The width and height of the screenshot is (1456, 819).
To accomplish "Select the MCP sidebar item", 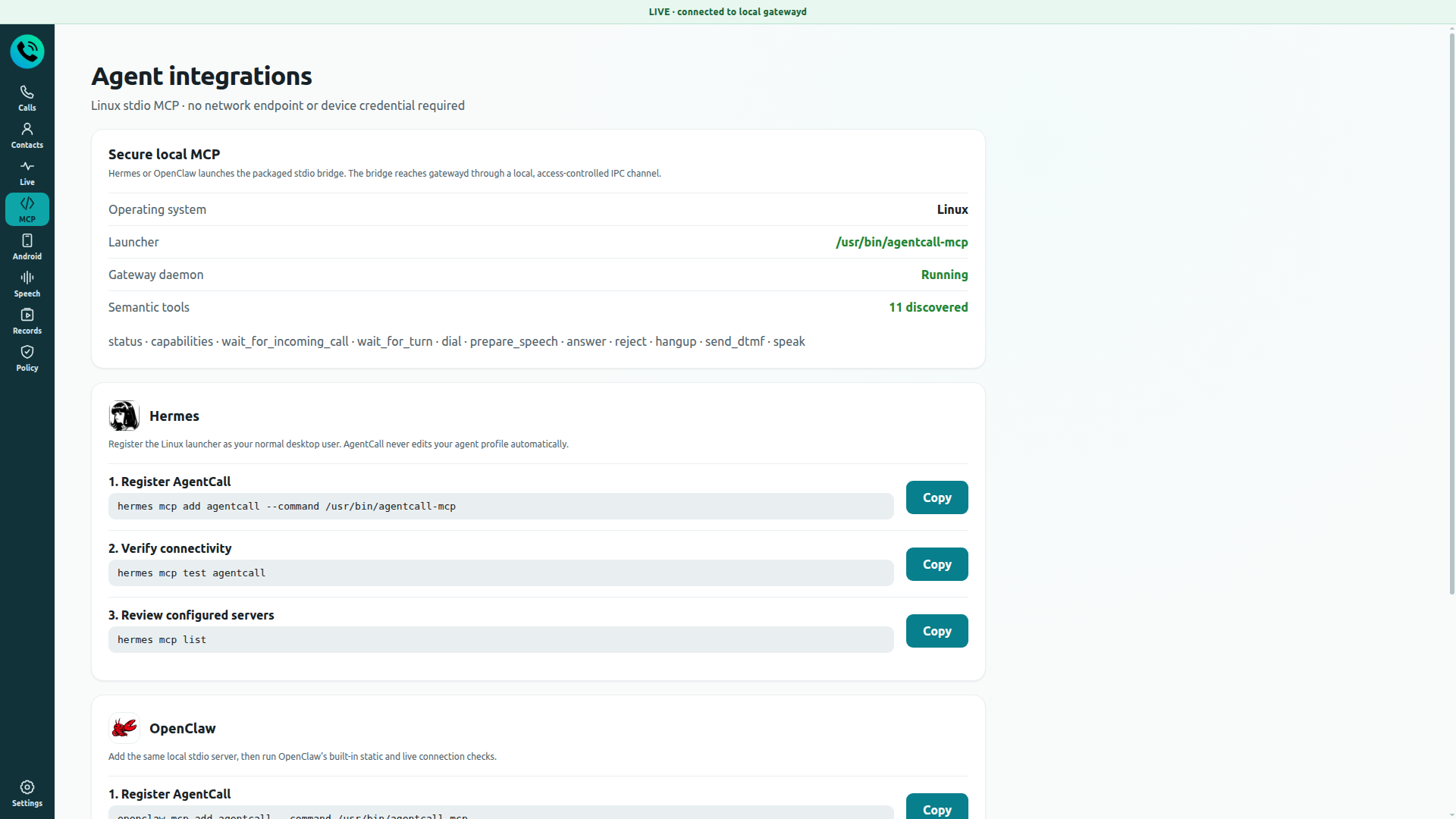I will [27, 209].
